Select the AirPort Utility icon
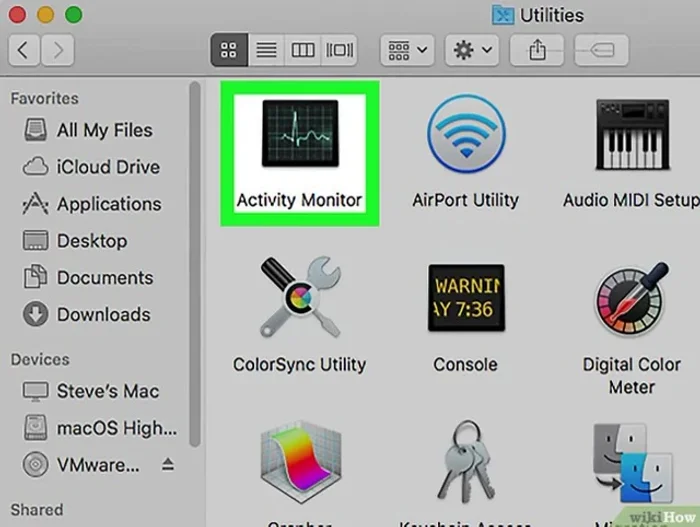This screenshot has width=700, height=527. click(466, 134)
